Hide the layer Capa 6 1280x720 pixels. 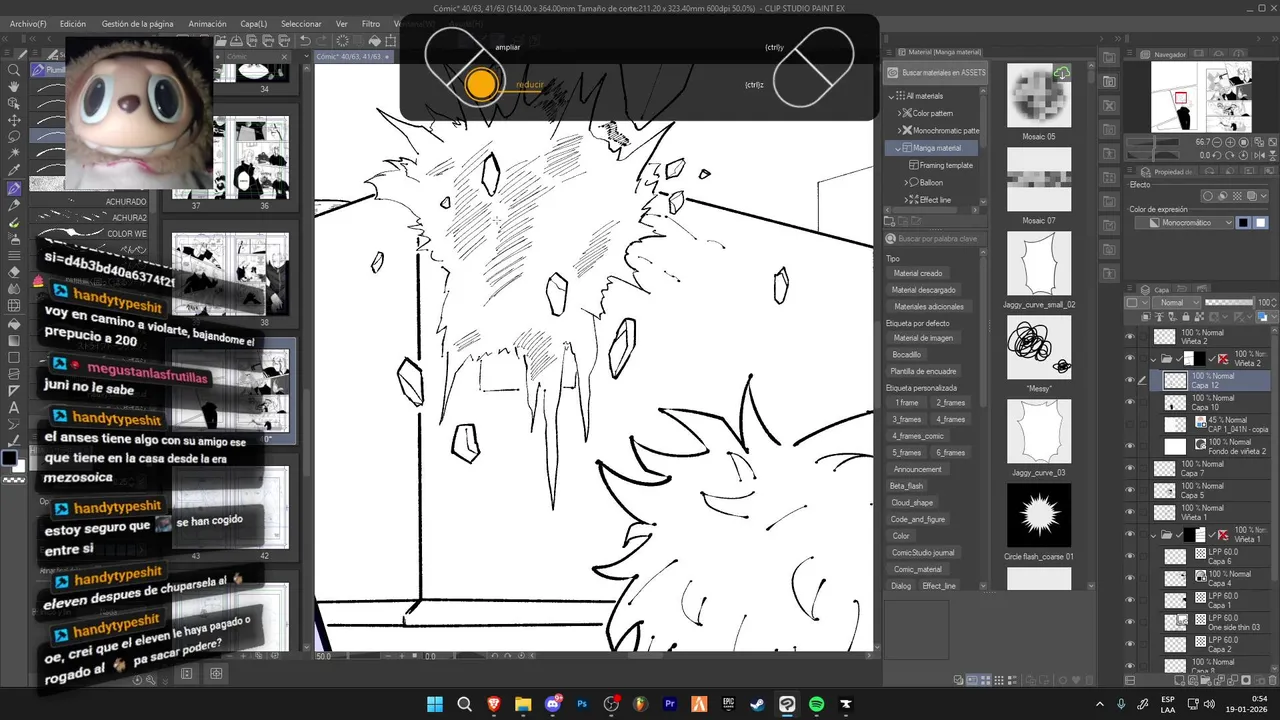coord(1131,556)
